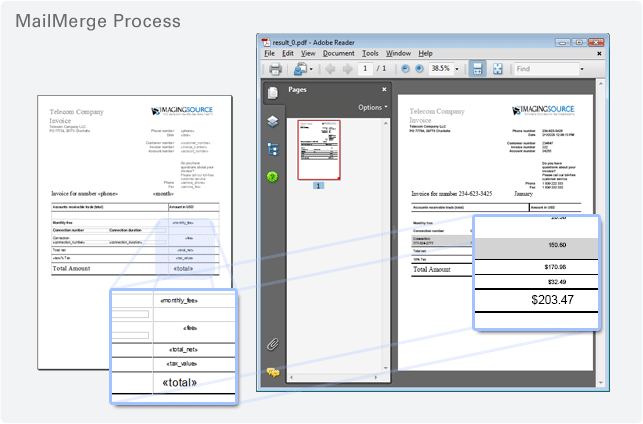Open the Model Tree panel icon
Viewport: 643px width, 424px height.
[x=273, y=149]
